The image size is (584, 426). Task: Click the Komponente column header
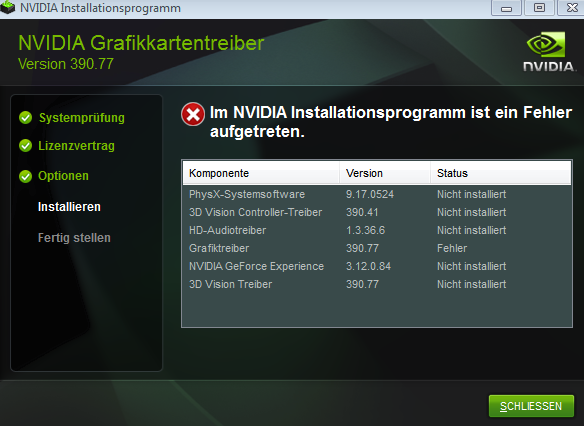click(261, 173)
